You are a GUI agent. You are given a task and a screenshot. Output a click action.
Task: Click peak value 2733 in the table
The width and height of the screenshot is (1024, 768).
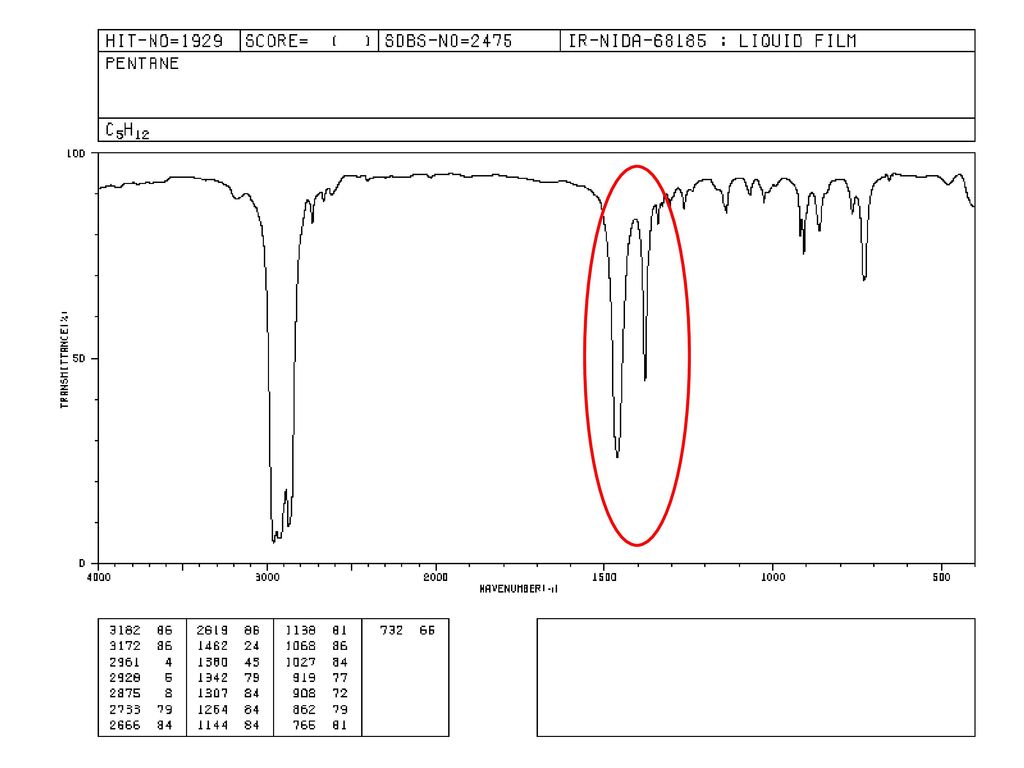click(125, 710)
